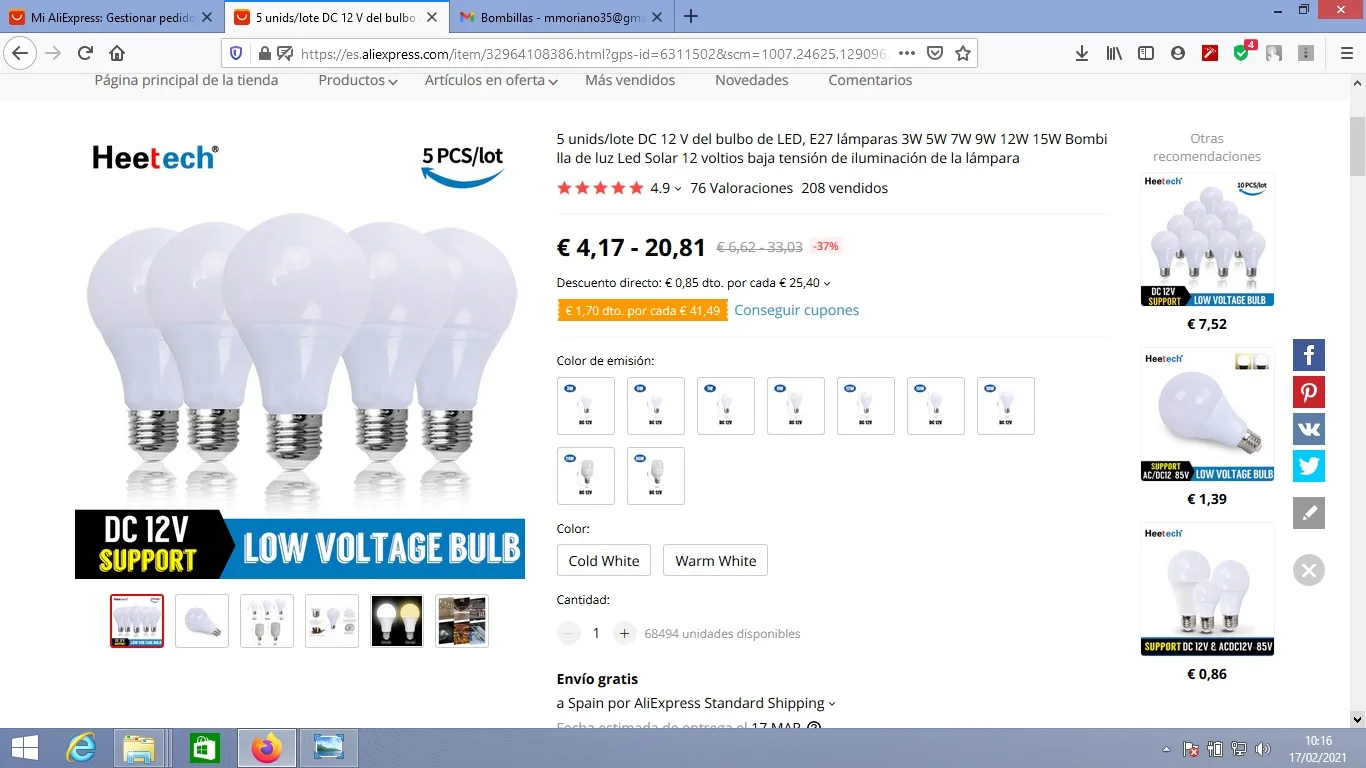Screen dimensions: 1366x768
Task: Bookmark this page with the star
Action: pyautogui.click(x=963, y=53)
